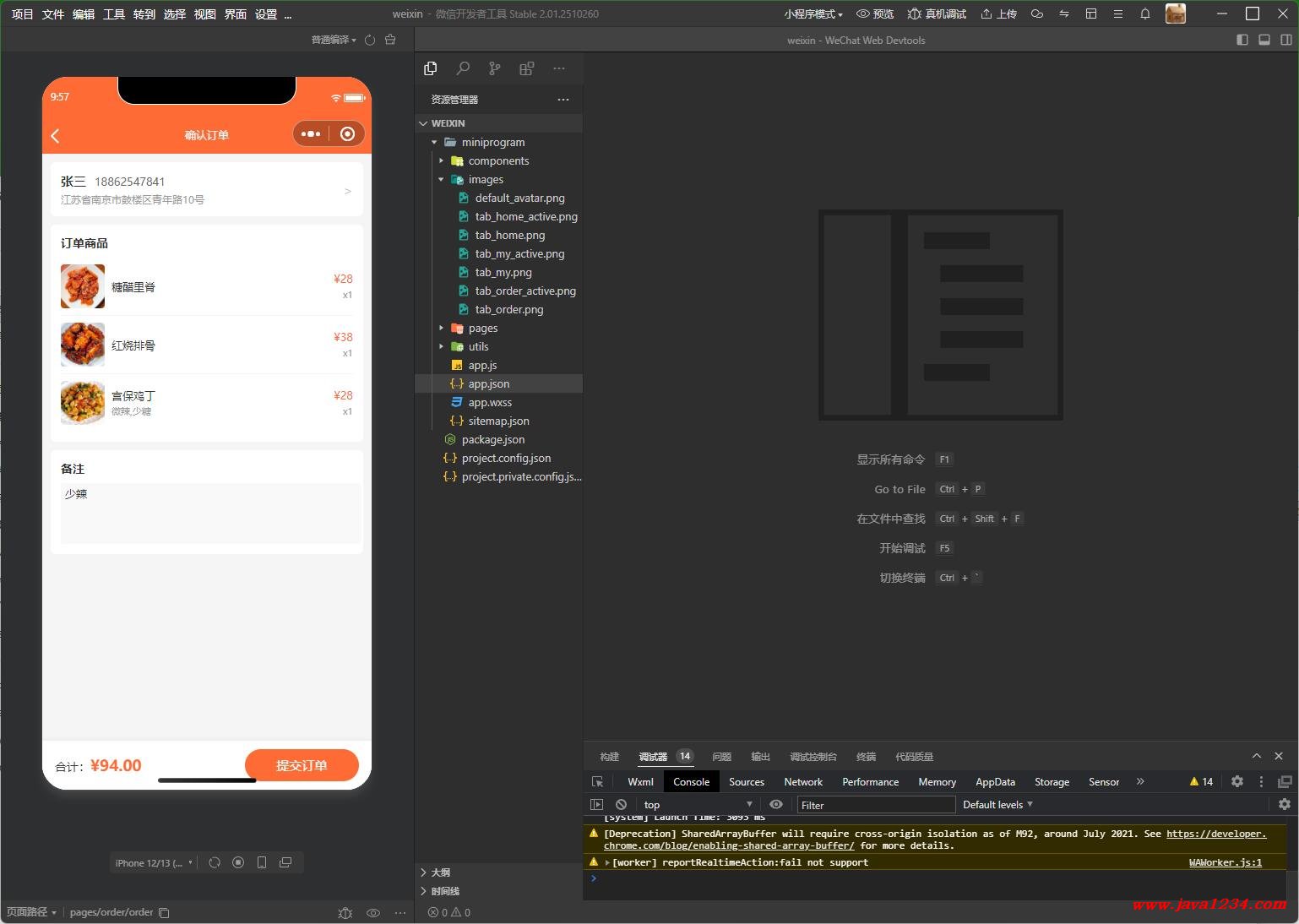
Task: Toggle the console sidebar panel
Action: click(x=596, y=805)
